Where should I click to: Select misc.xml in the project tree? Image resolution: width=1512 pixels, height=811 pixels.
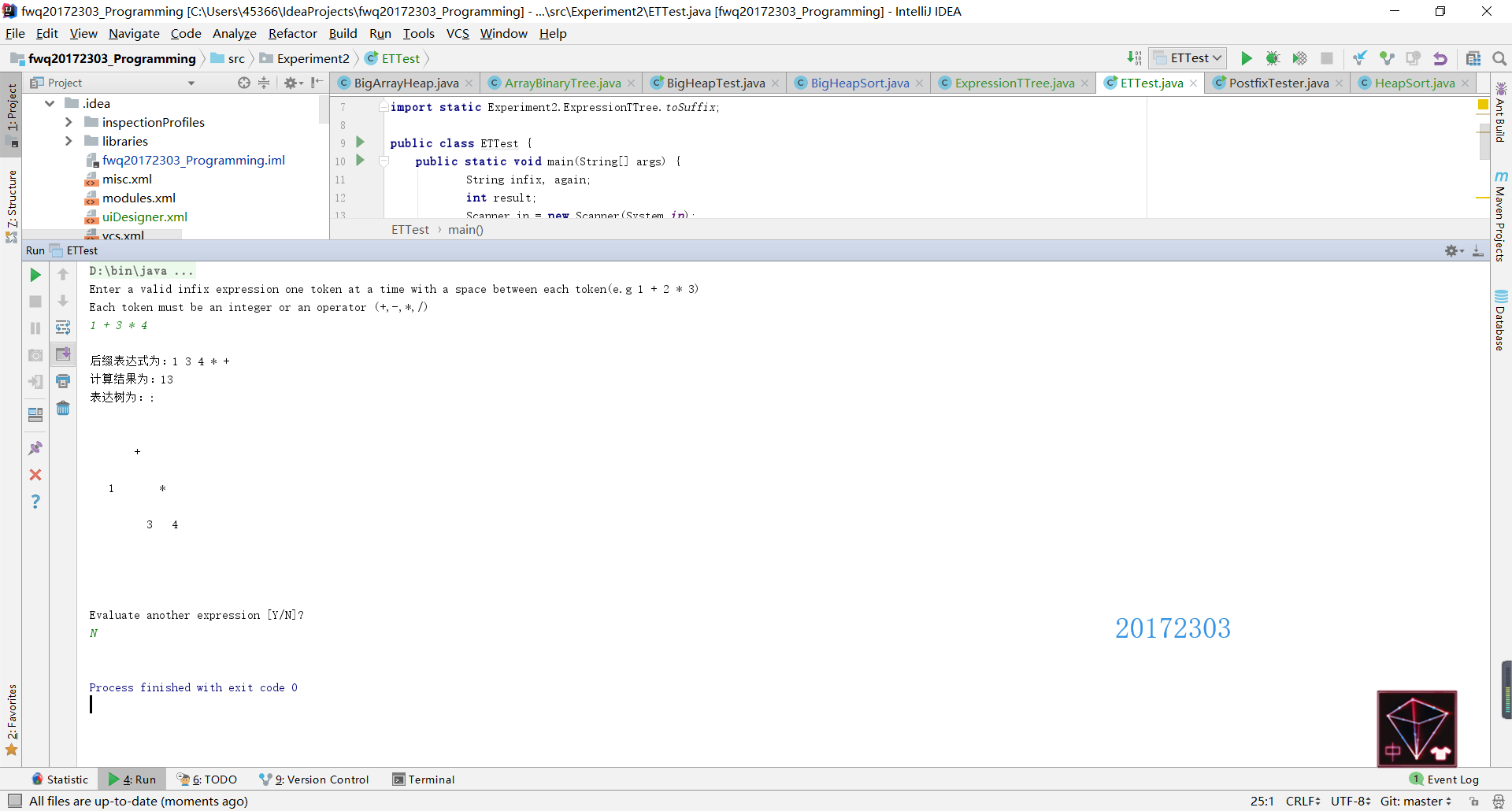(127, 179)
